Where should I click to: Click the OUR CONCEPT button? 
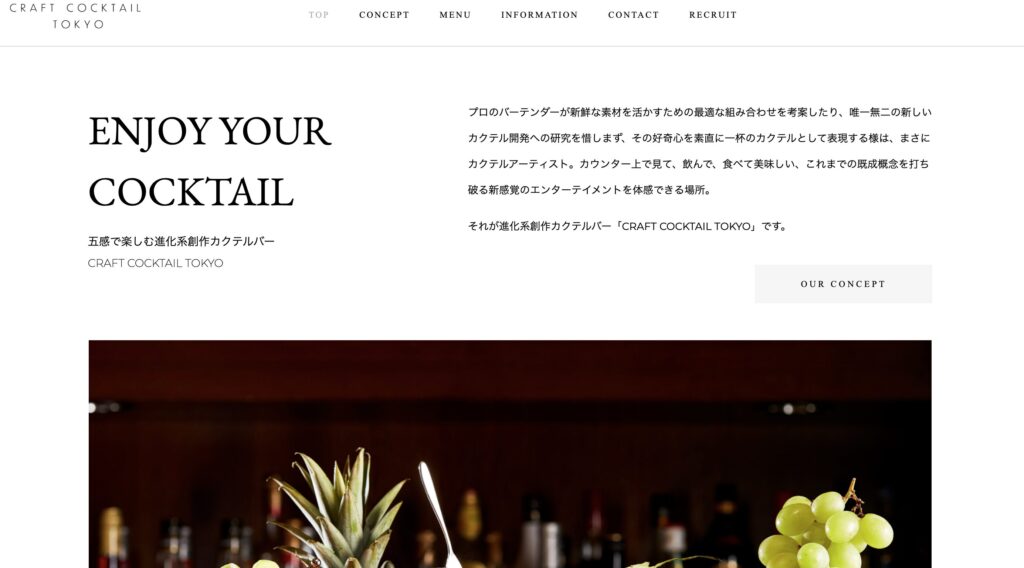tap(843, 284)
